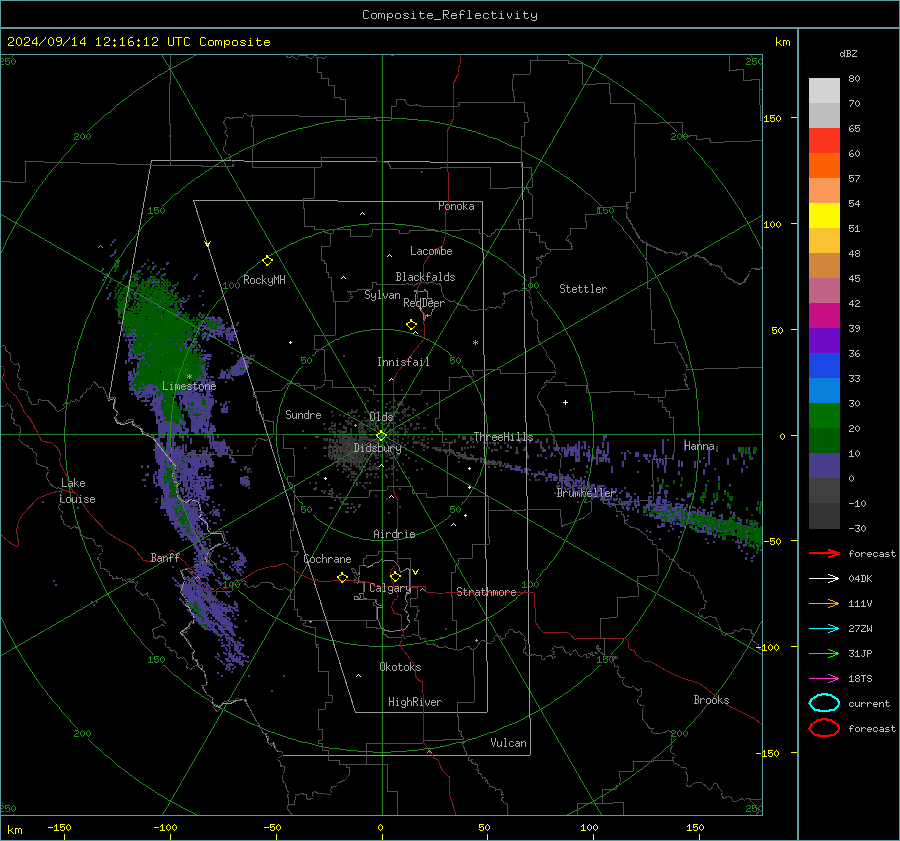The image size is (900, 841).
Task: Click the Cochrane label
Action: point(327,559)
